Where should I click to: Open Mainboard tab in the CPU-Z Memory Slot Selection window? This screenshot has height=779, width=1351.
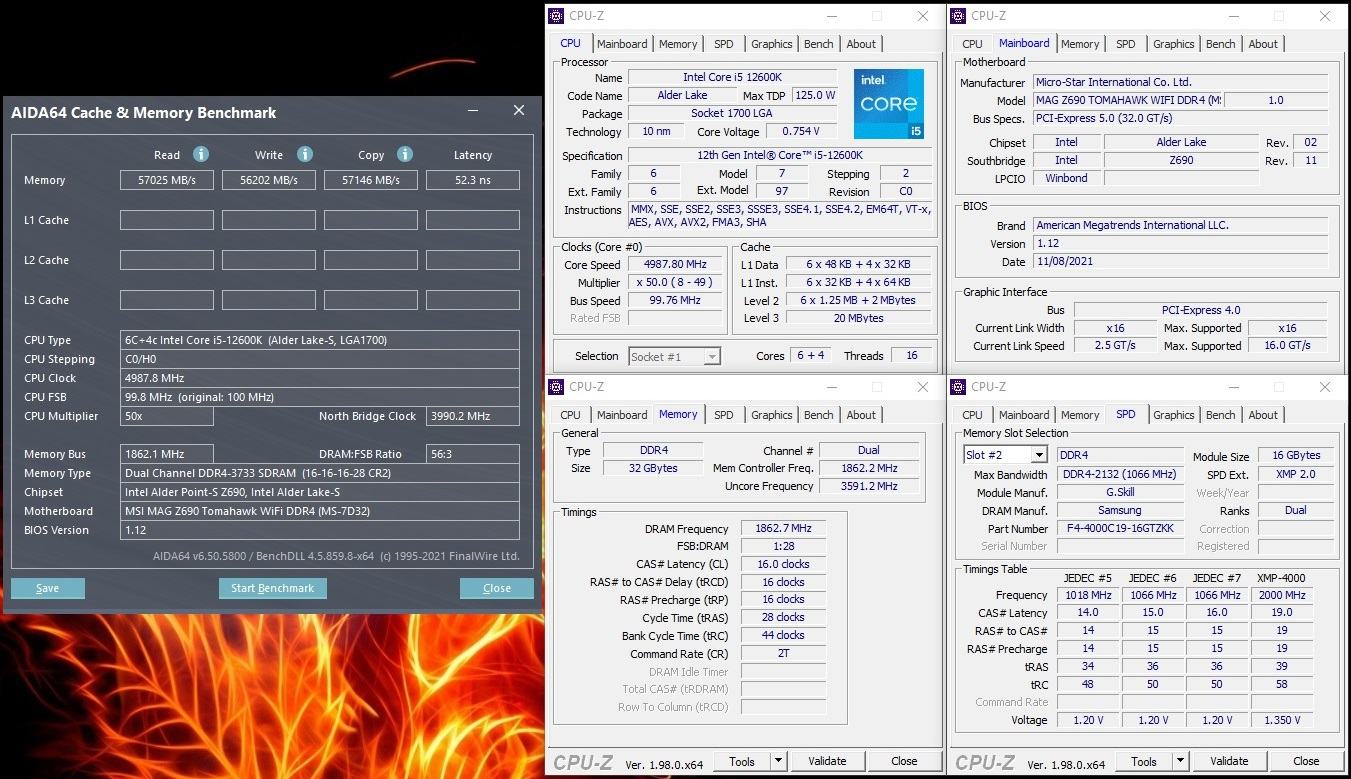point(1024,415)
